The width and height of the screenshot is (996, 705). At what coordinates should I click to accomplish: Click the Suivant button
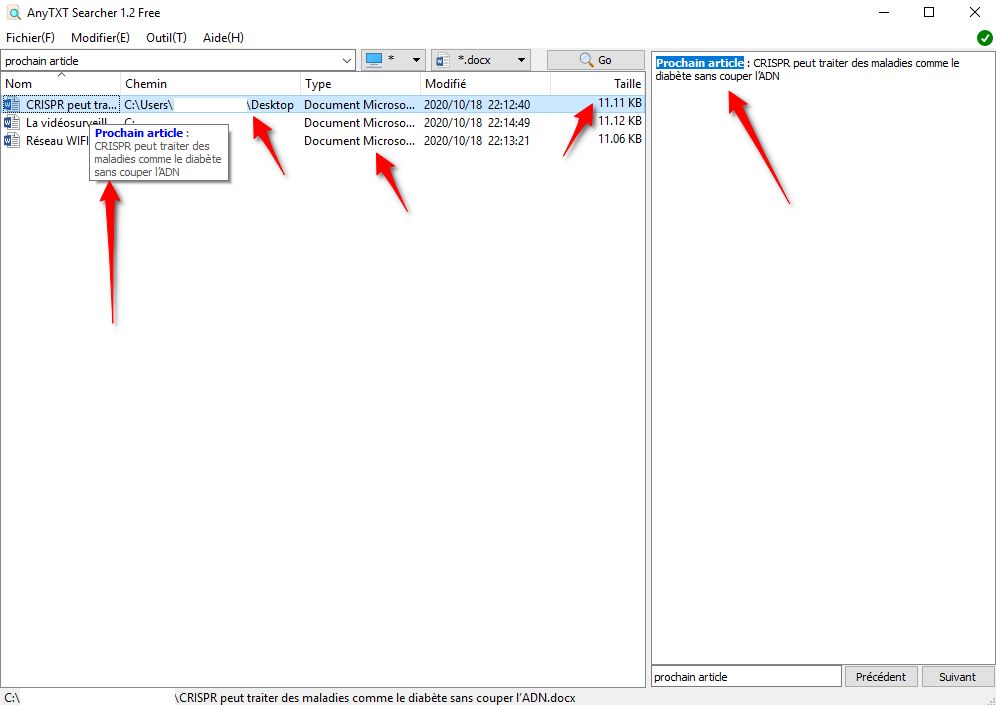(x=957, y=676)
